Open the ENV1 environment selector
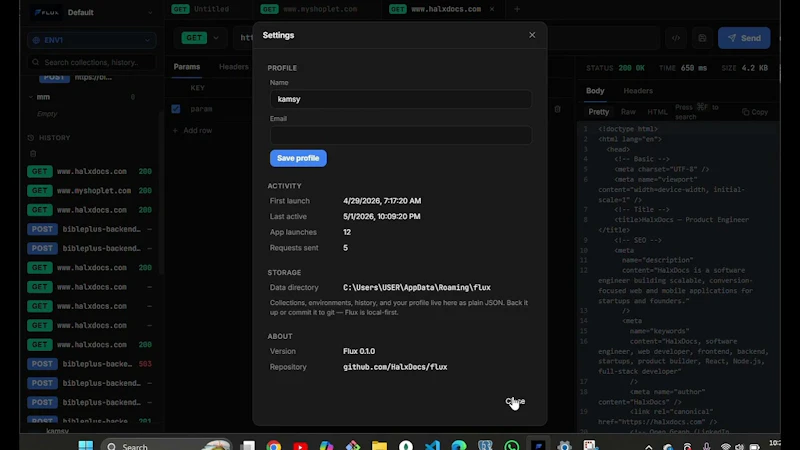Image resolution: width=800 pixels, height=450 pixels. 92,40
